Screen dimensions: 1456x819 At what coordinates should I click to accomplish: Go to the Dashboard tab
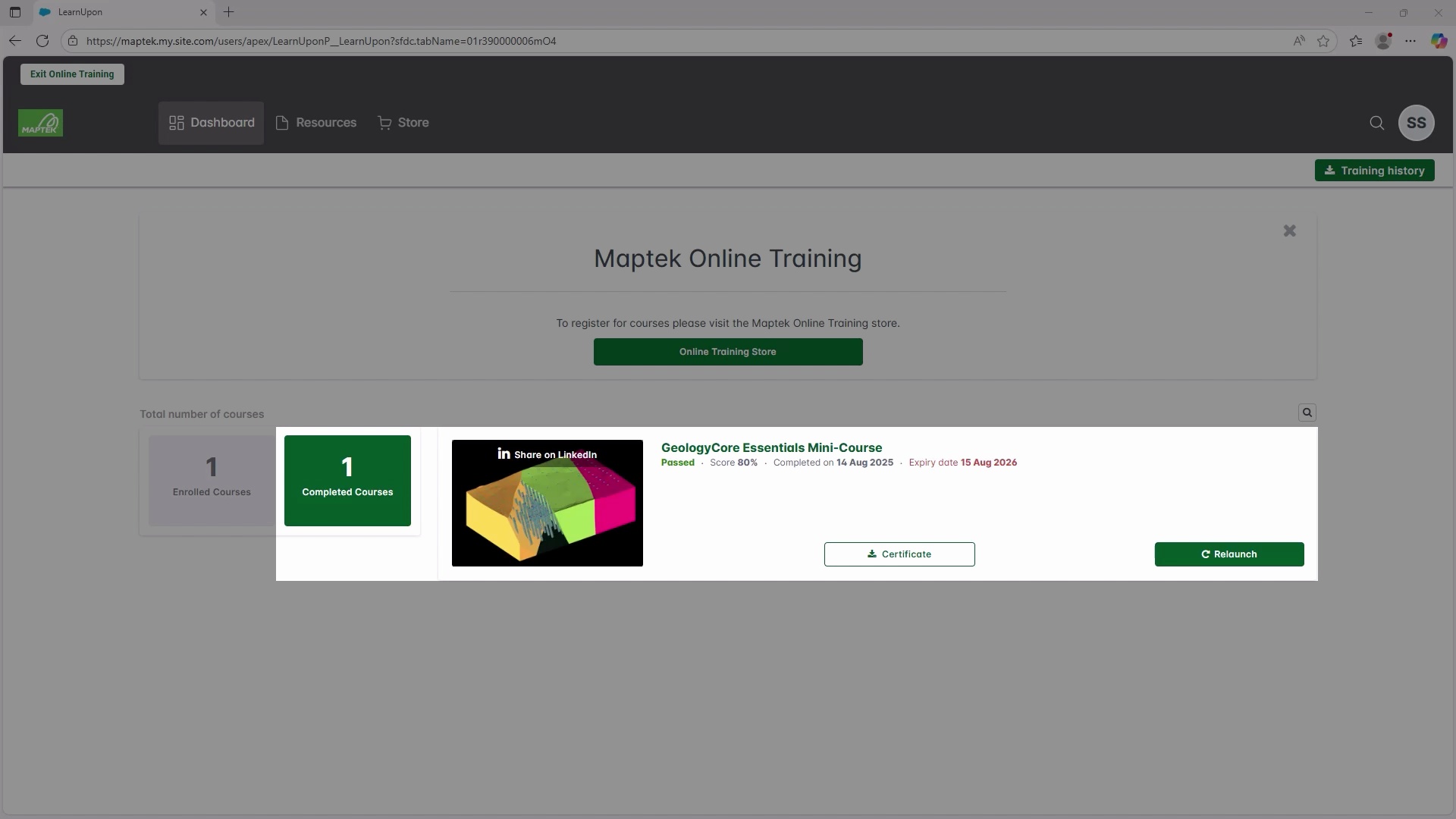[x=211, y=123]
